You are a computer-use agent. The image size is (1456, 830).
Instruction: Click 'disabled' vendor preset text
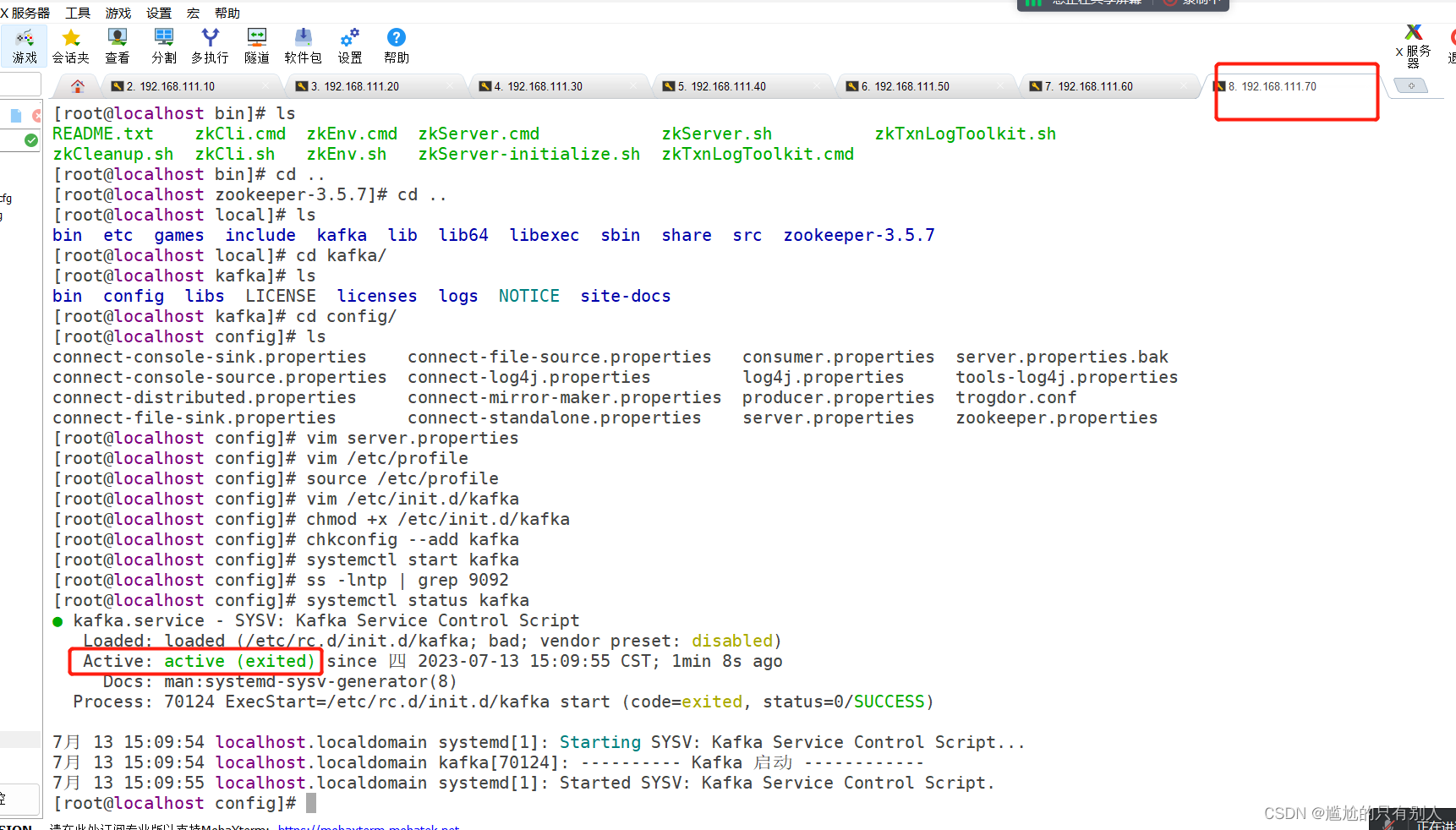coord(732,641)
